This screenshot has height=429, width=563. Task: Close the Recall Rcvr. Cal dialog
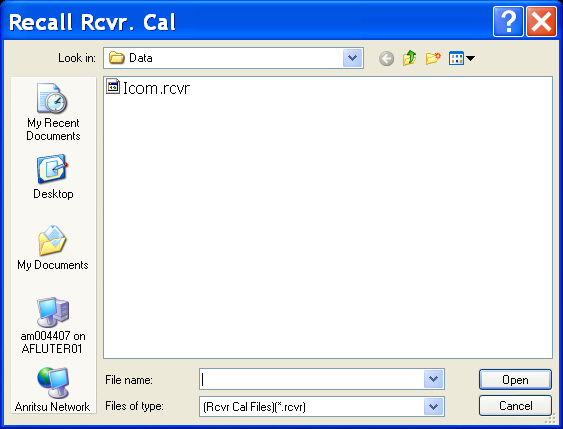coord(541,22)
